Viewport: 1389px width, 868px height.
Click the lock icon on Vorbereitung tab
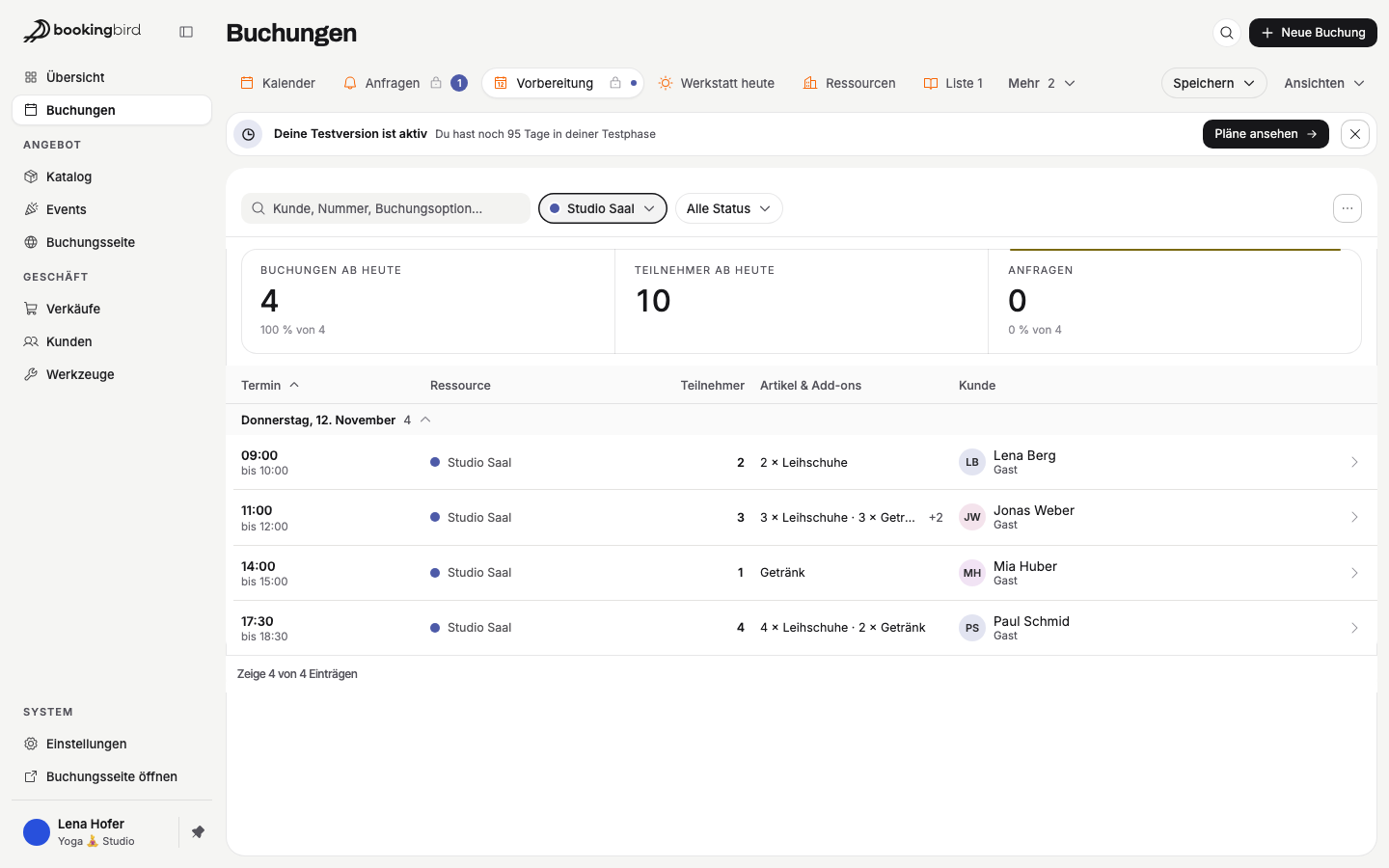[615, 83]
